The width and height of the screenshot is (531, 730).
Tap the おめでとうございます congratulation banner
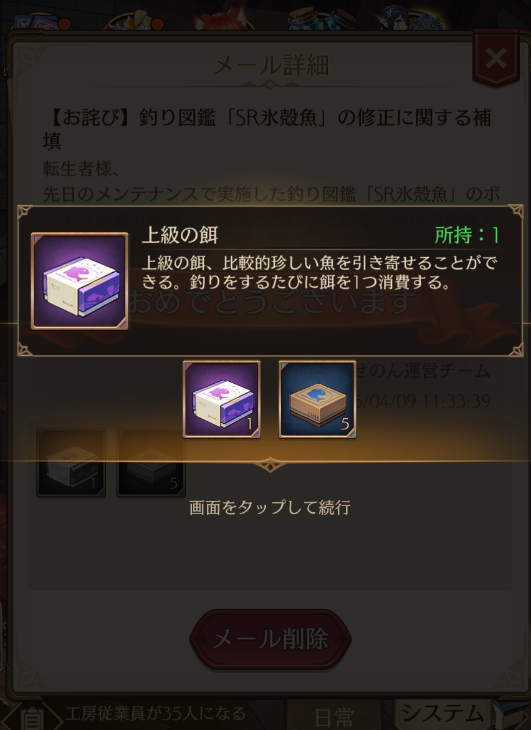click(270, 302)
